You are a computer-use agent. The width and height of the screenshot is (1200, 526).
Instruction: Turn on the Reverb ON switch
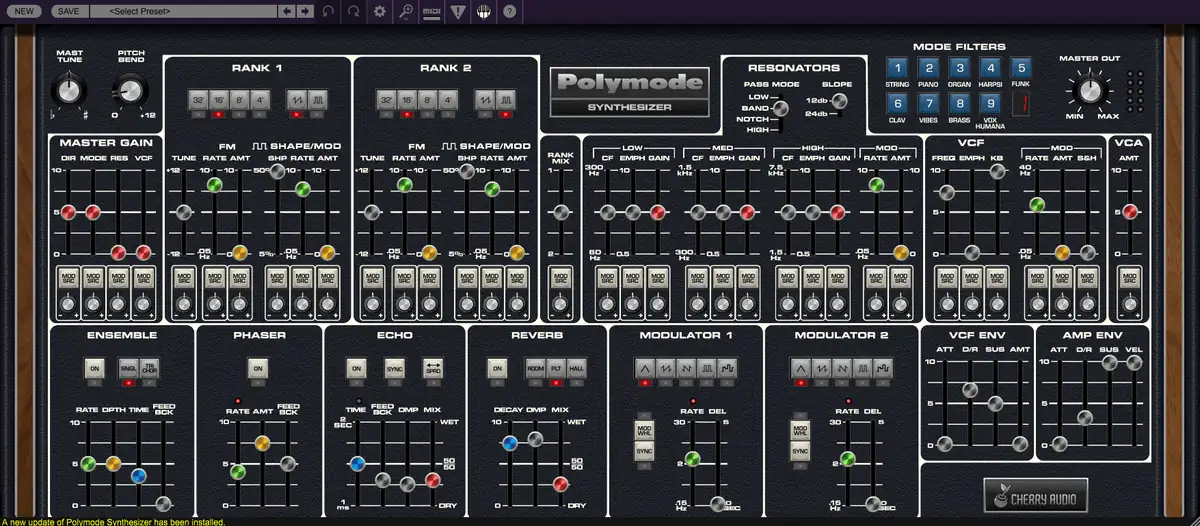click(x=497, y=368)
